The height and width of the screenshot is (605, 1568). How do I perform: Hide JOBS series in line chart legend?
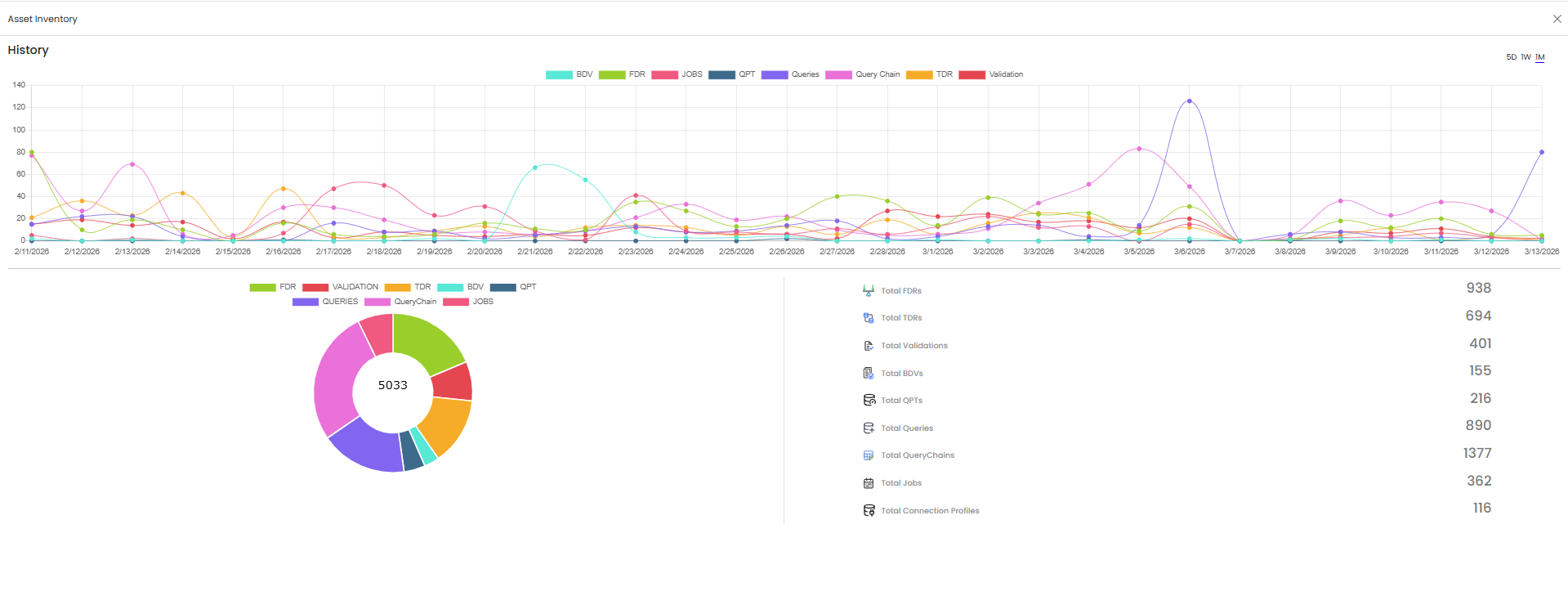point(677,74)
